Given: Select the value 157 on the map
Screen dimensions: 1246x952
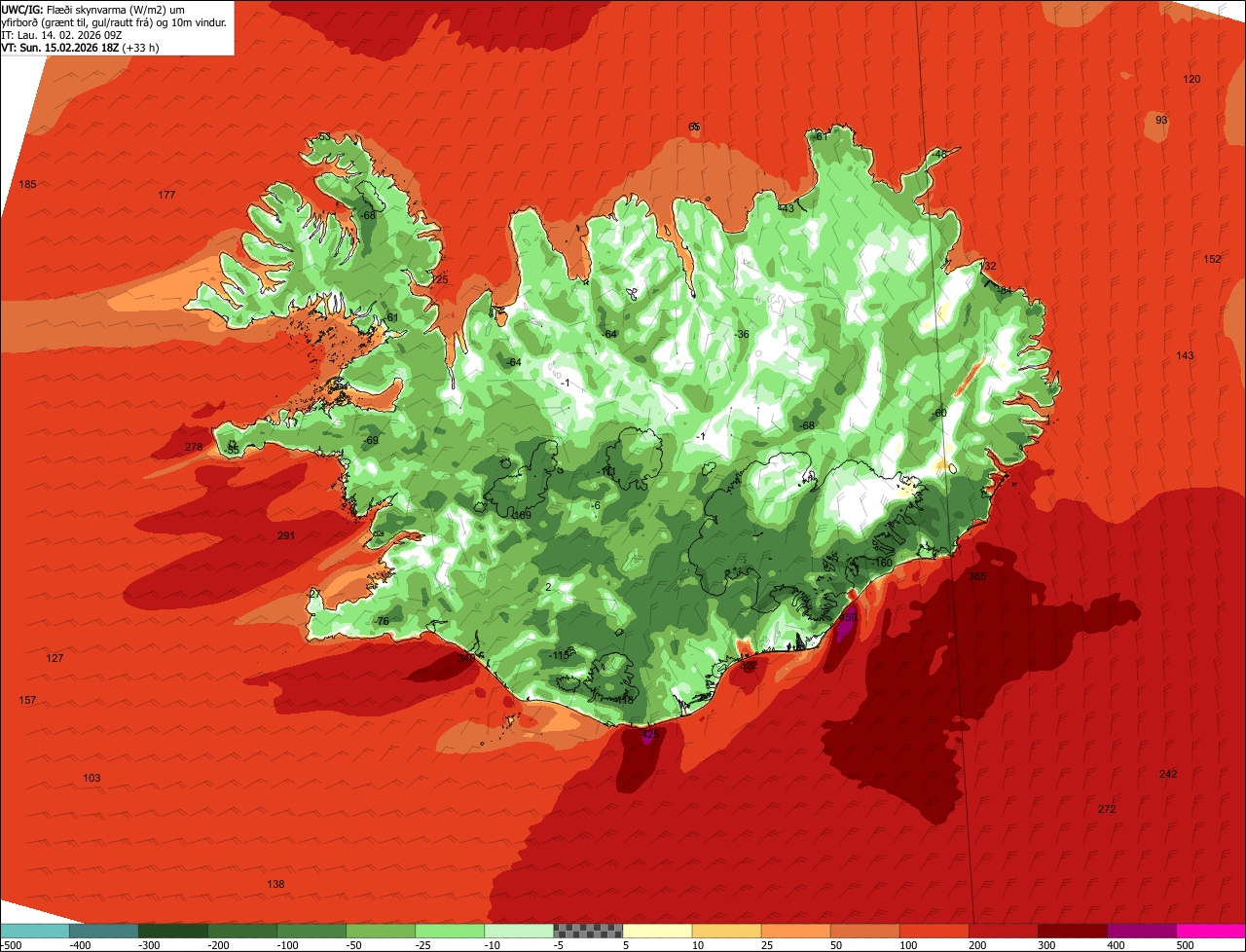Looking at the screenshot, I should pyautogui.click(x=27, y=700).
